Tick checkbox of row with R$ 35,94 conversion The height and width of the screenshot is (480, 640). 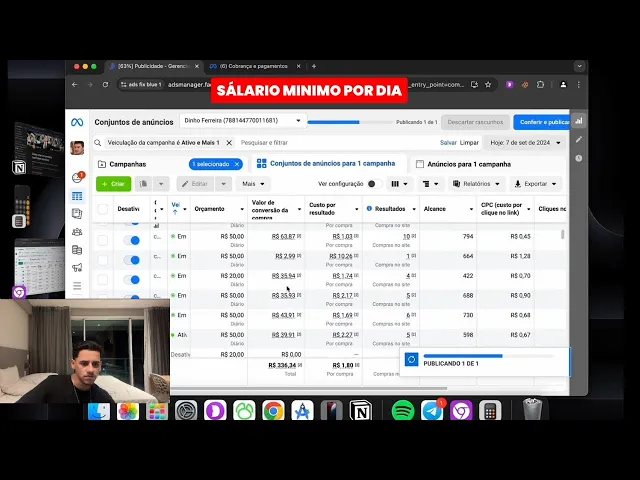[102, 279]
